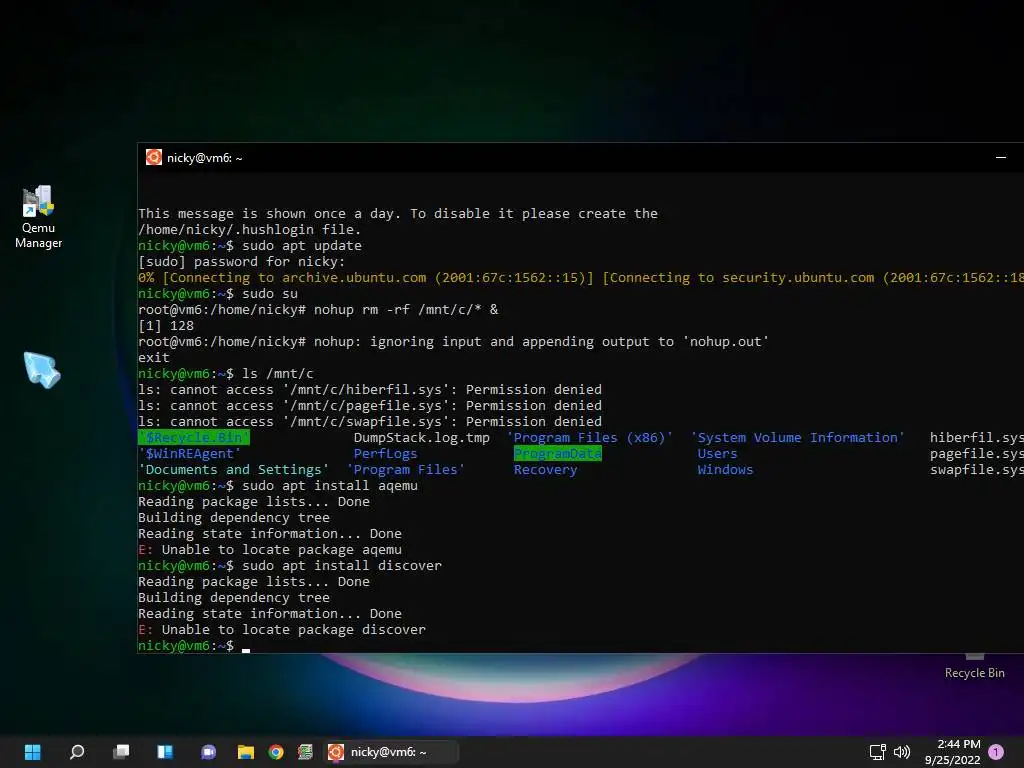Click 'hiberfil.sys': Permission denied error line
The width and height of the screenshot is (1024, 768).
pyautogui.click(x=370, y=389)
